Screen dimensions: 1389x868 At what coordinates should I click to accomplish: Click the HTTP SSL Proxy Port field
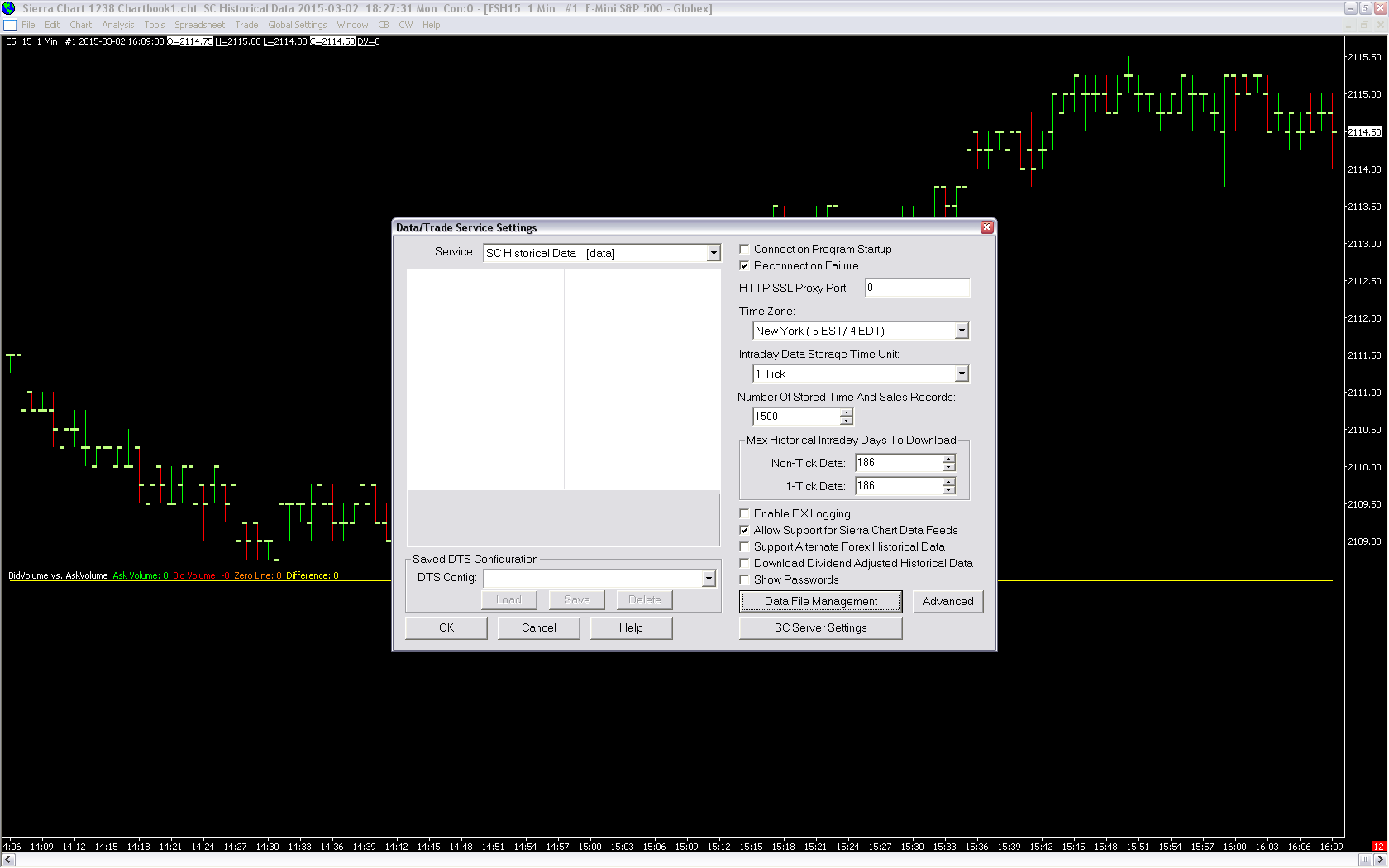coord(916,288)
